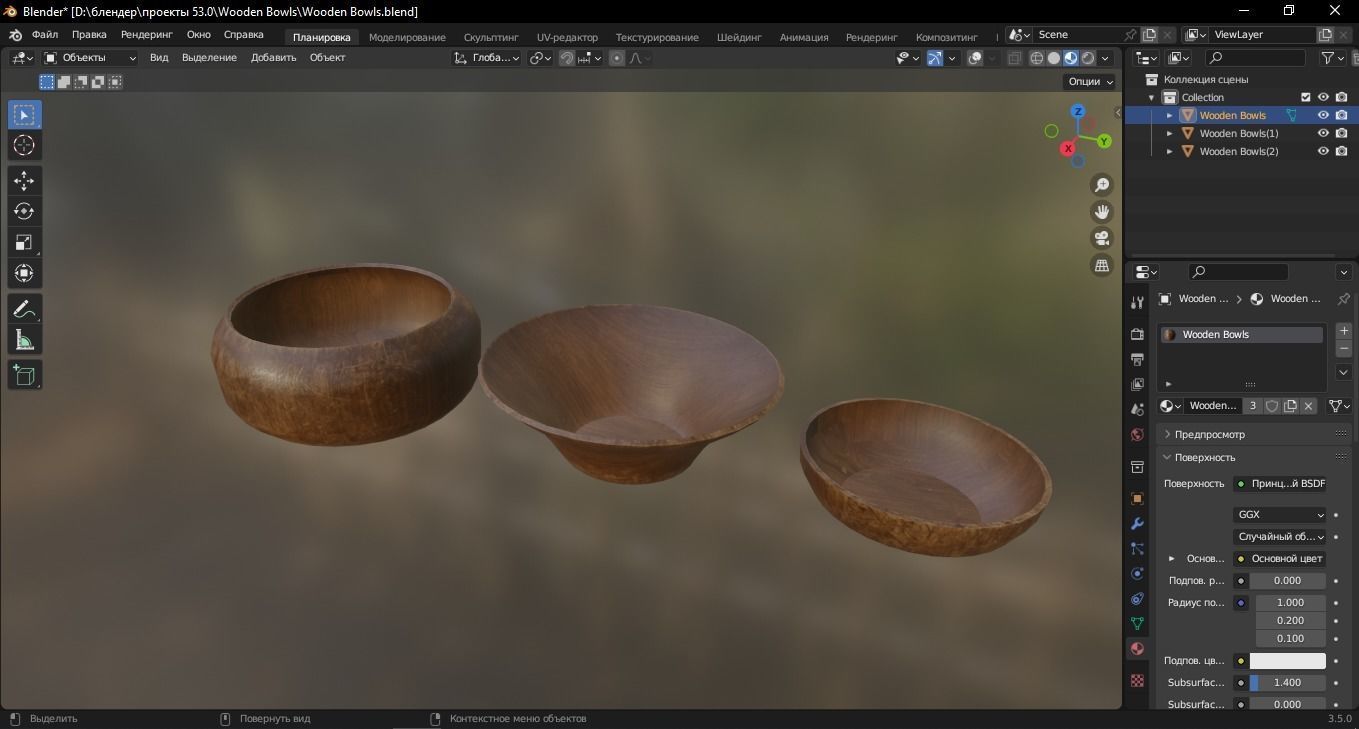Screen dimensions: 1359x729
Task: Hide the Collection via eye icon
Action: [x=1323, y=97]
